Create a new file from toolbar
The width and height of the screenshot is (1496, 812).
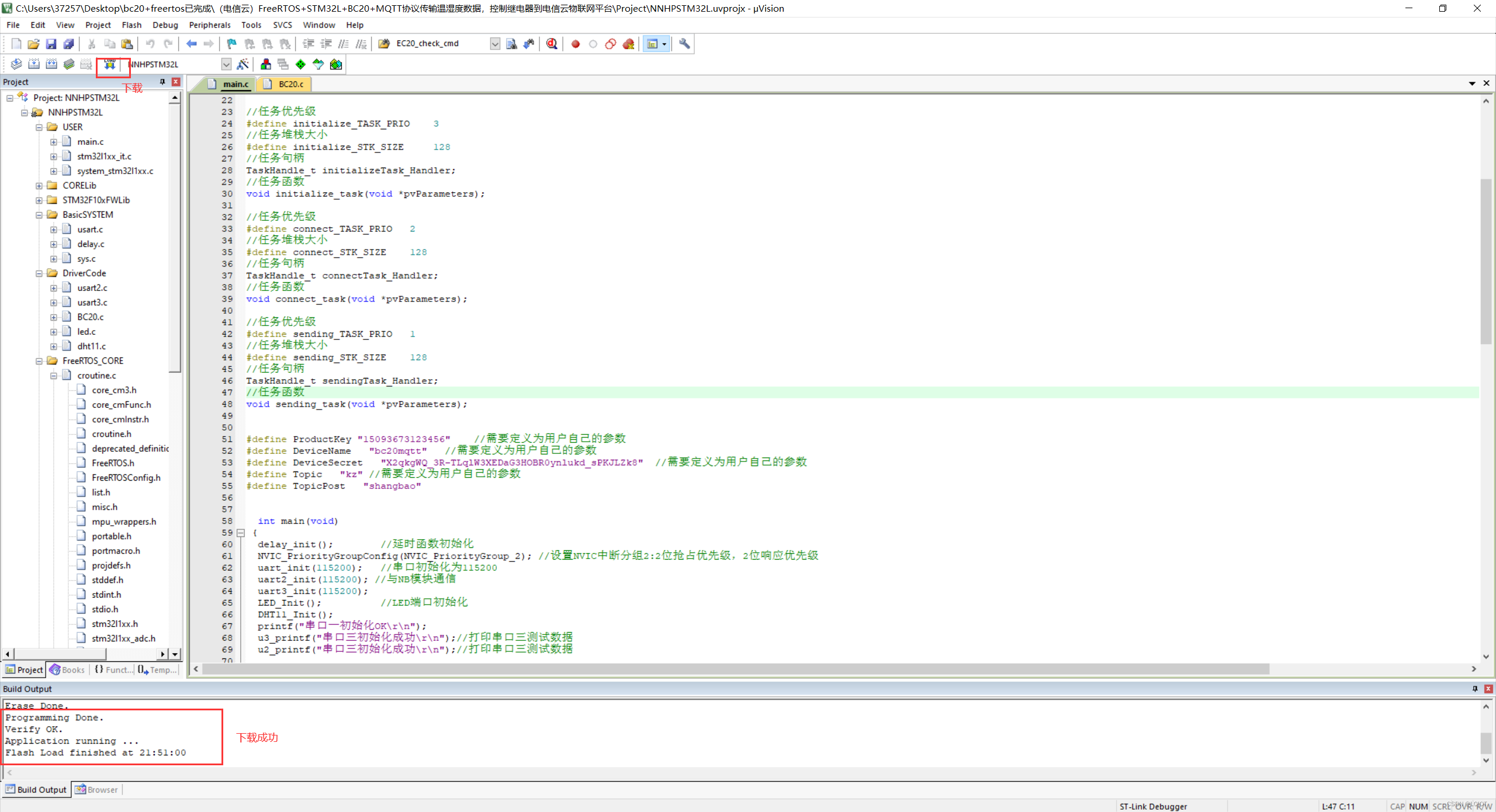(16, 44)
